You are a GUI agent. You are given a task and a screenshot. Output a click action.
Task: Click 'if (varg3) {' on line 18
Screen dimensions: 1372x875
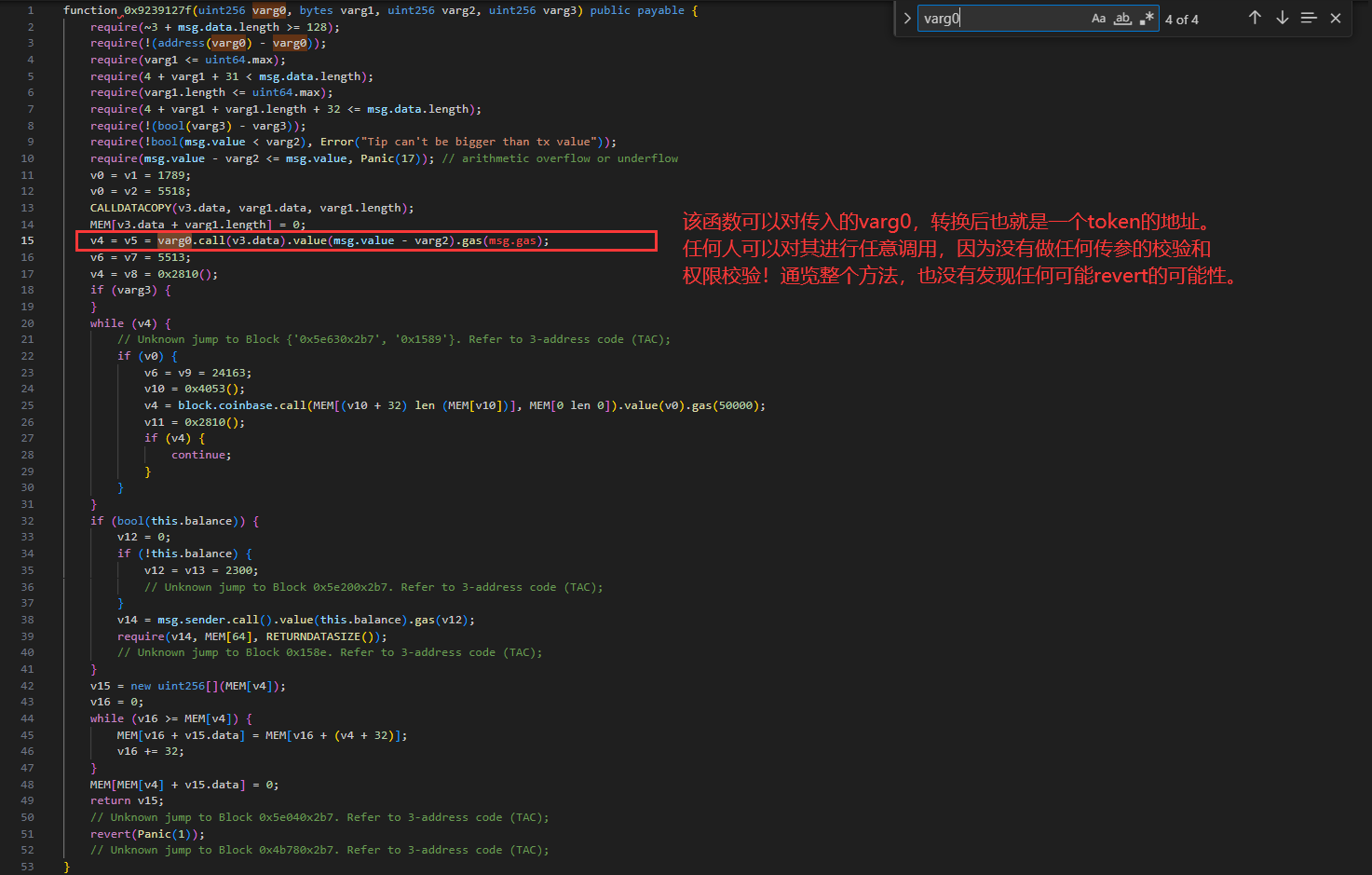coord(130,290)
